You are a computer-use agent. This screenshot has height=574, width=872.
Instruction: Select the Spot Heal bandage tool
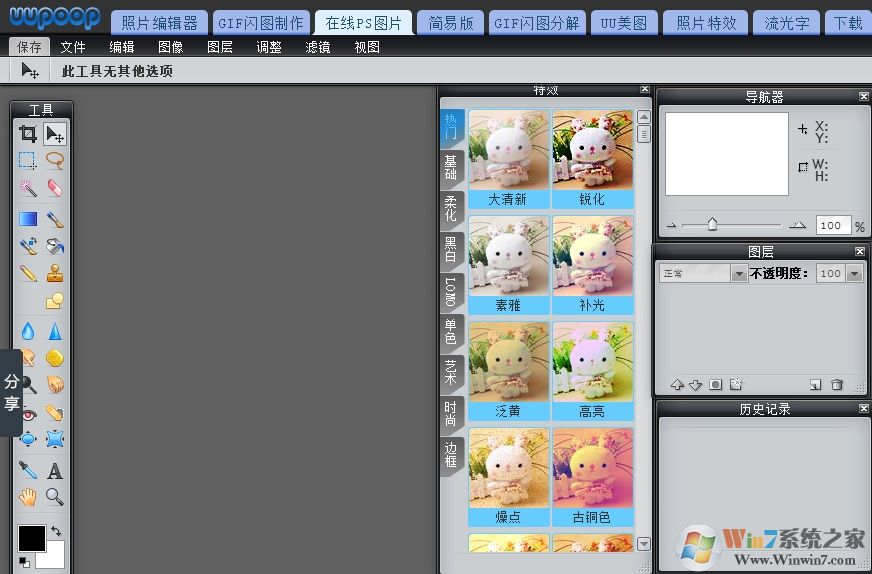pyautogui.click(x=55, y=412)
